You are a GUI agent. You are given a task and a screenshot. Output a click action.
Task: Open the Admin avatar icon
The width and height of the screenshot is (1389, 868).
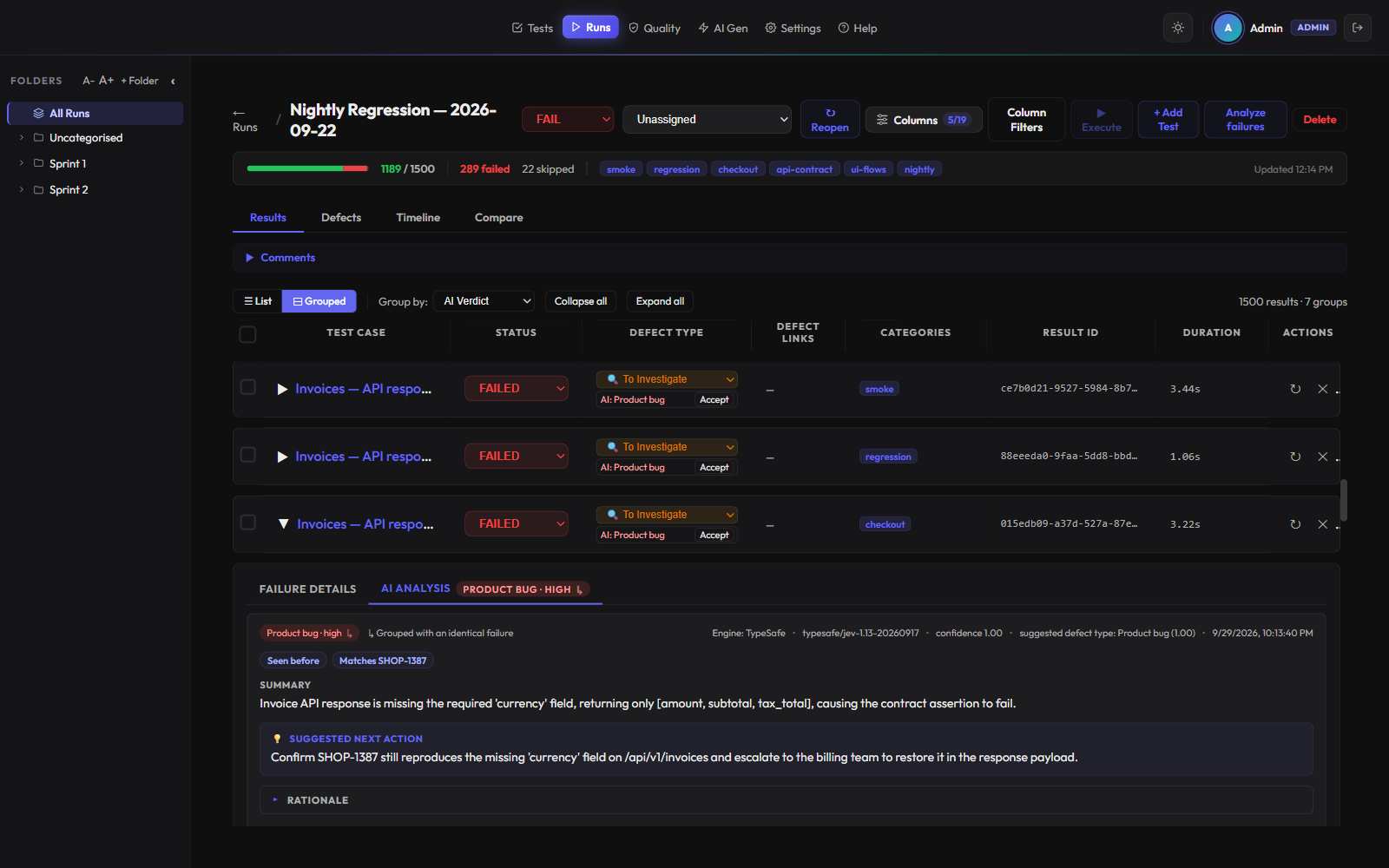point(1228,28)
